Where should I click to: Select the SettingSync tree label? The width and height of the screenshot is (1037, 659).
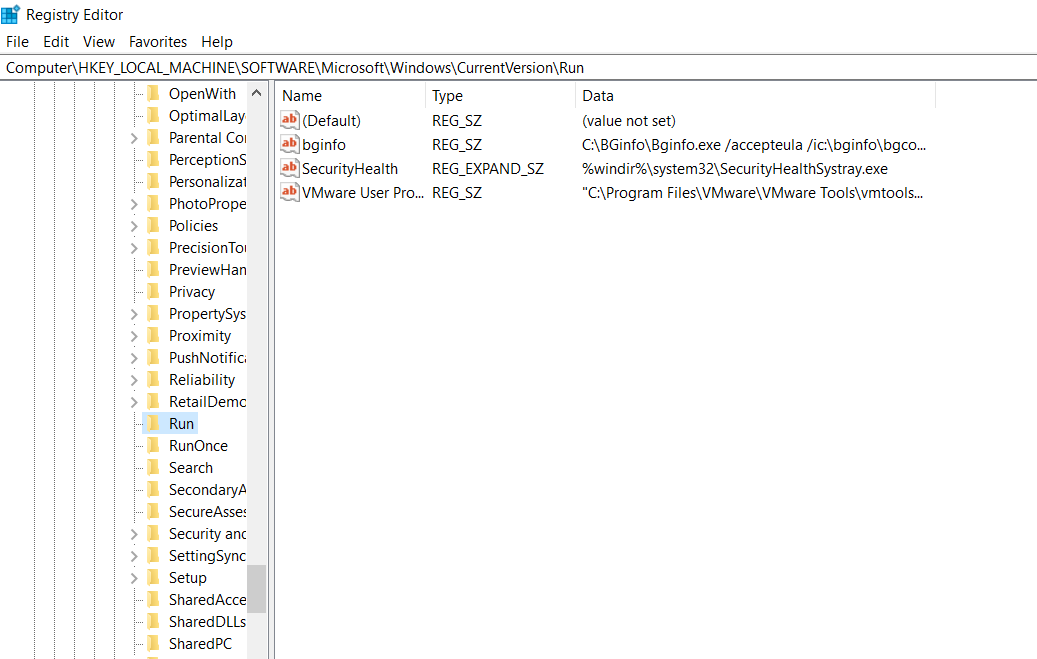pos(207,556)
